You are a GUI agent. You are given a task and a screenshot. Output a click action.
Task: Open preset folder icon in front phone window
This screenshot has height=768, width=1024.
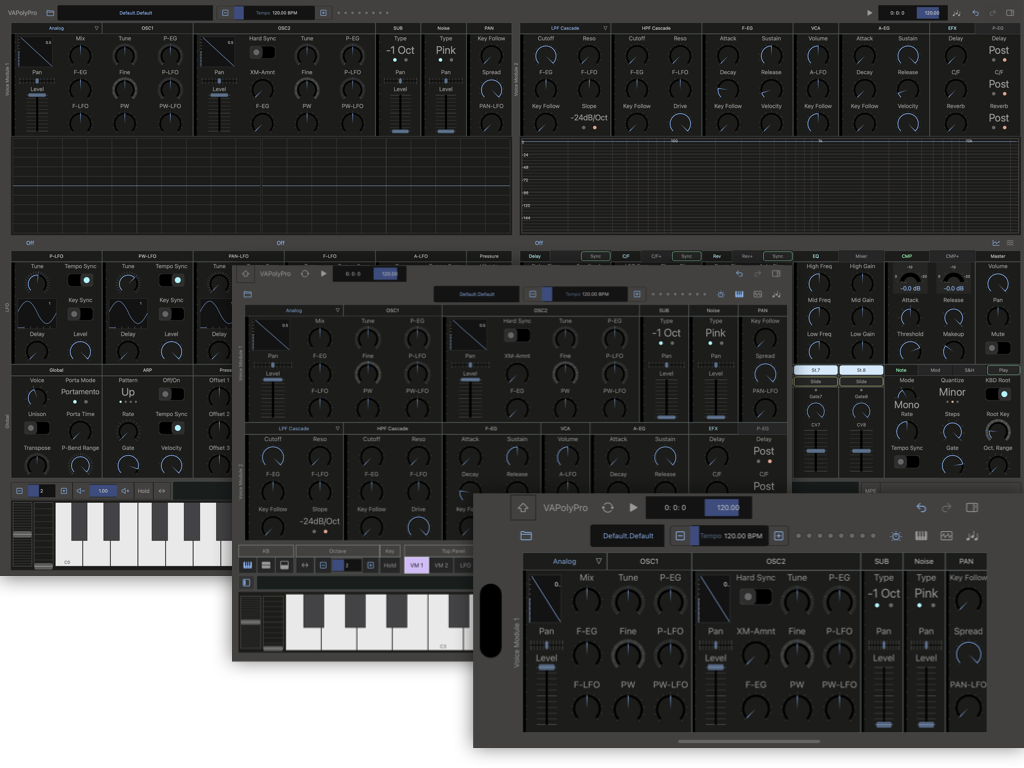[x=526, y=536]
